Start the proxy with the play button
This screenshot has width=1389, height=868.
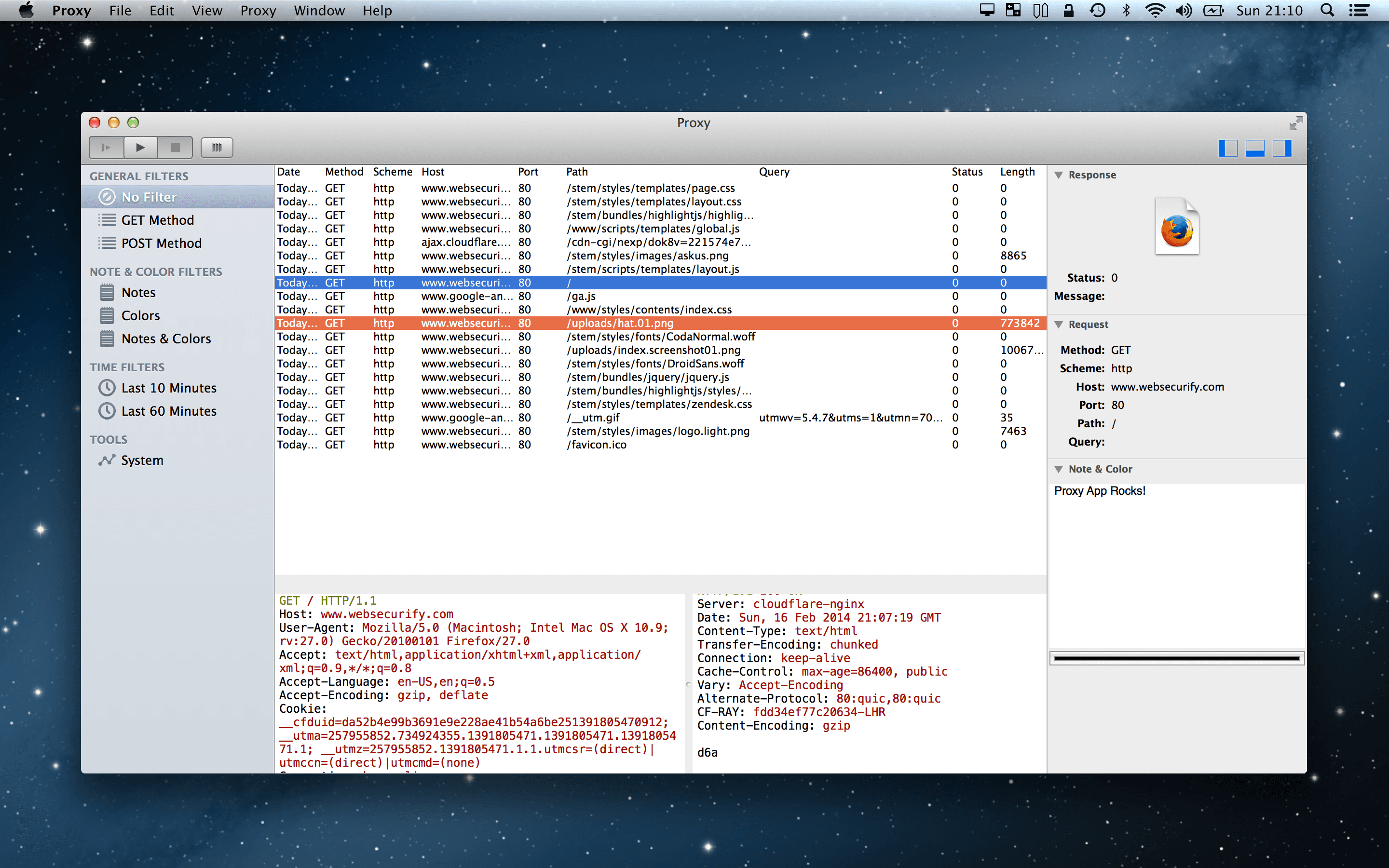click(141, 148)
